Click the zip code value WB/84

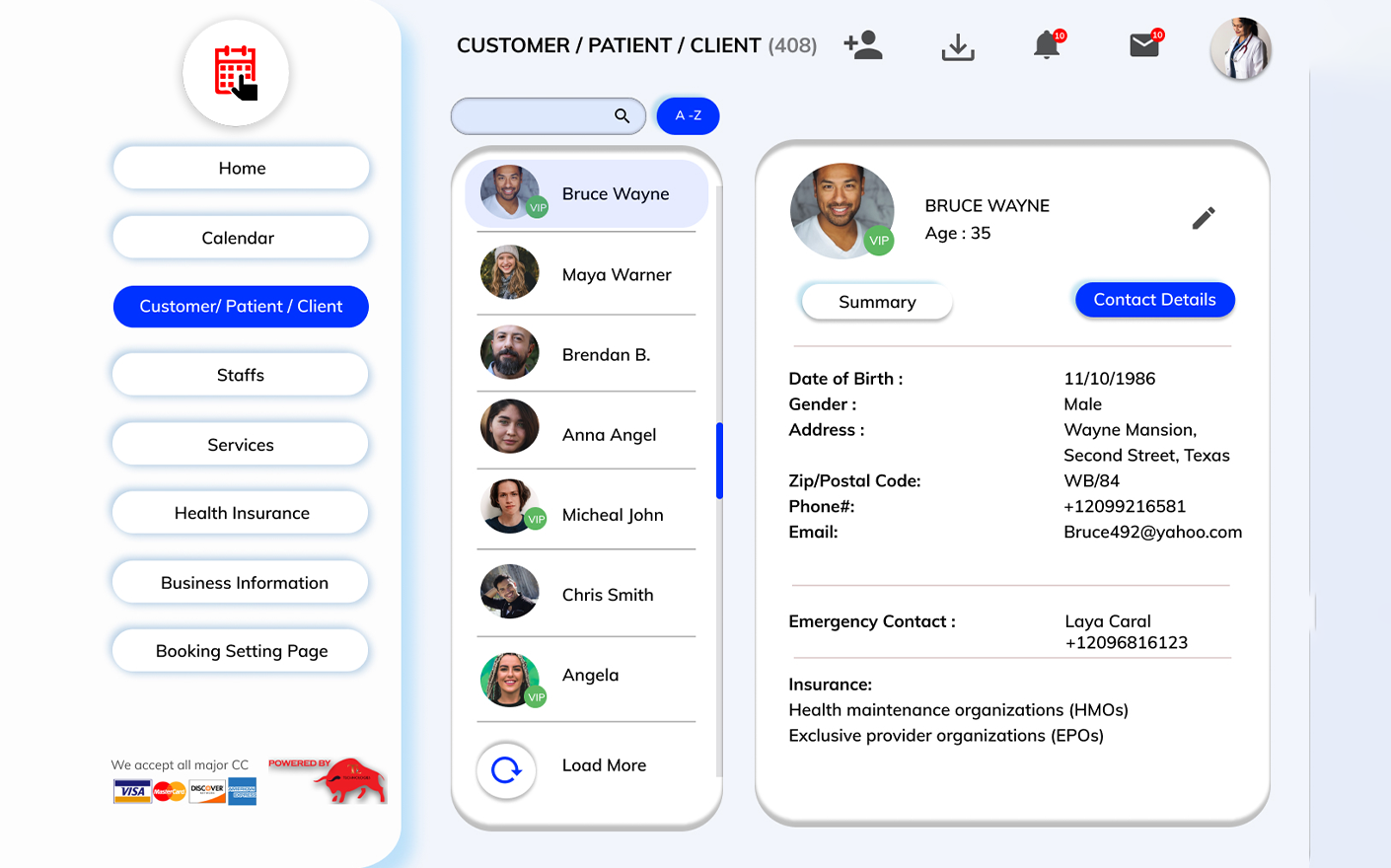coord(1092,481)
